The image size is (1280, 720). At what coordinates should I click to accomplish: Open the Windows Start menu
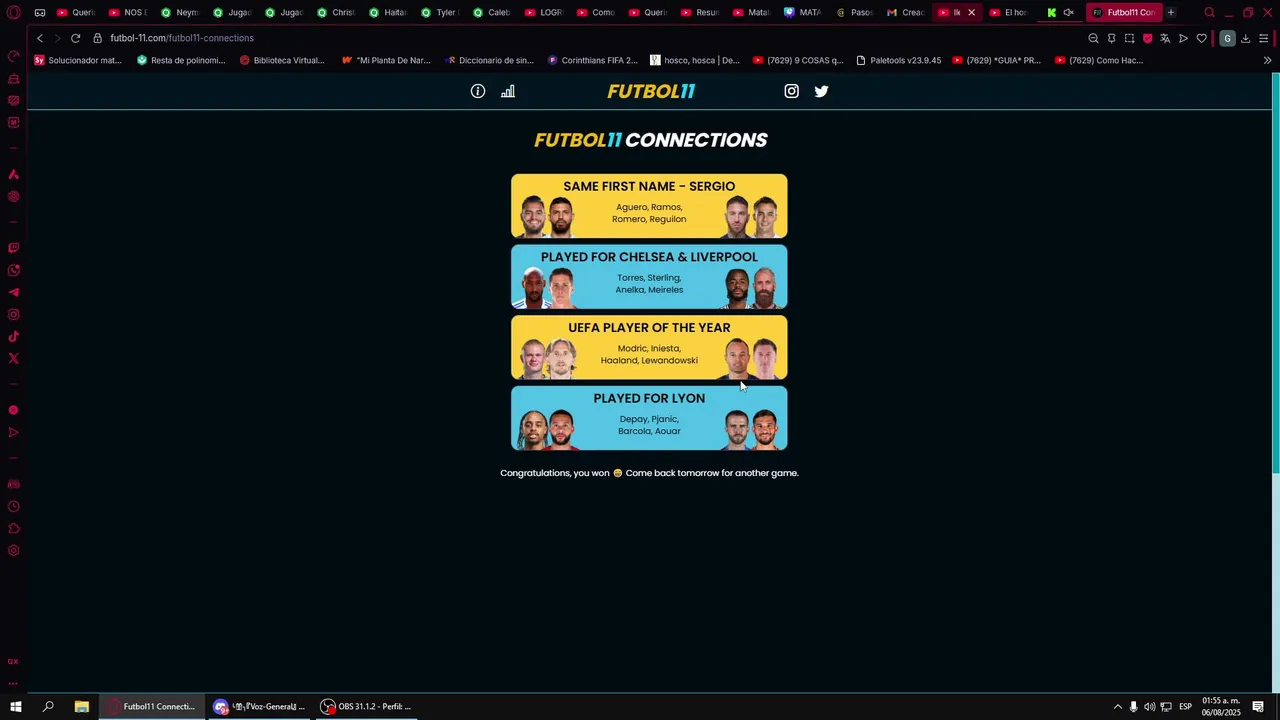point(15,706)
